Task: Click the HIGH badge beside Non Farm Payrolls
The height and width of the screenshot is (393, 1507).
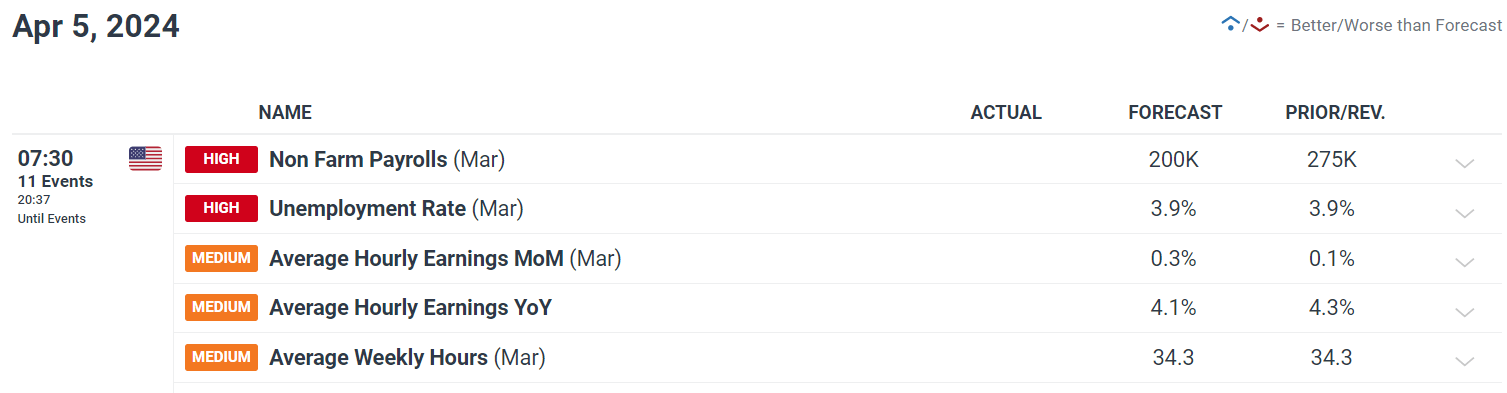Action: click(222, 159)
